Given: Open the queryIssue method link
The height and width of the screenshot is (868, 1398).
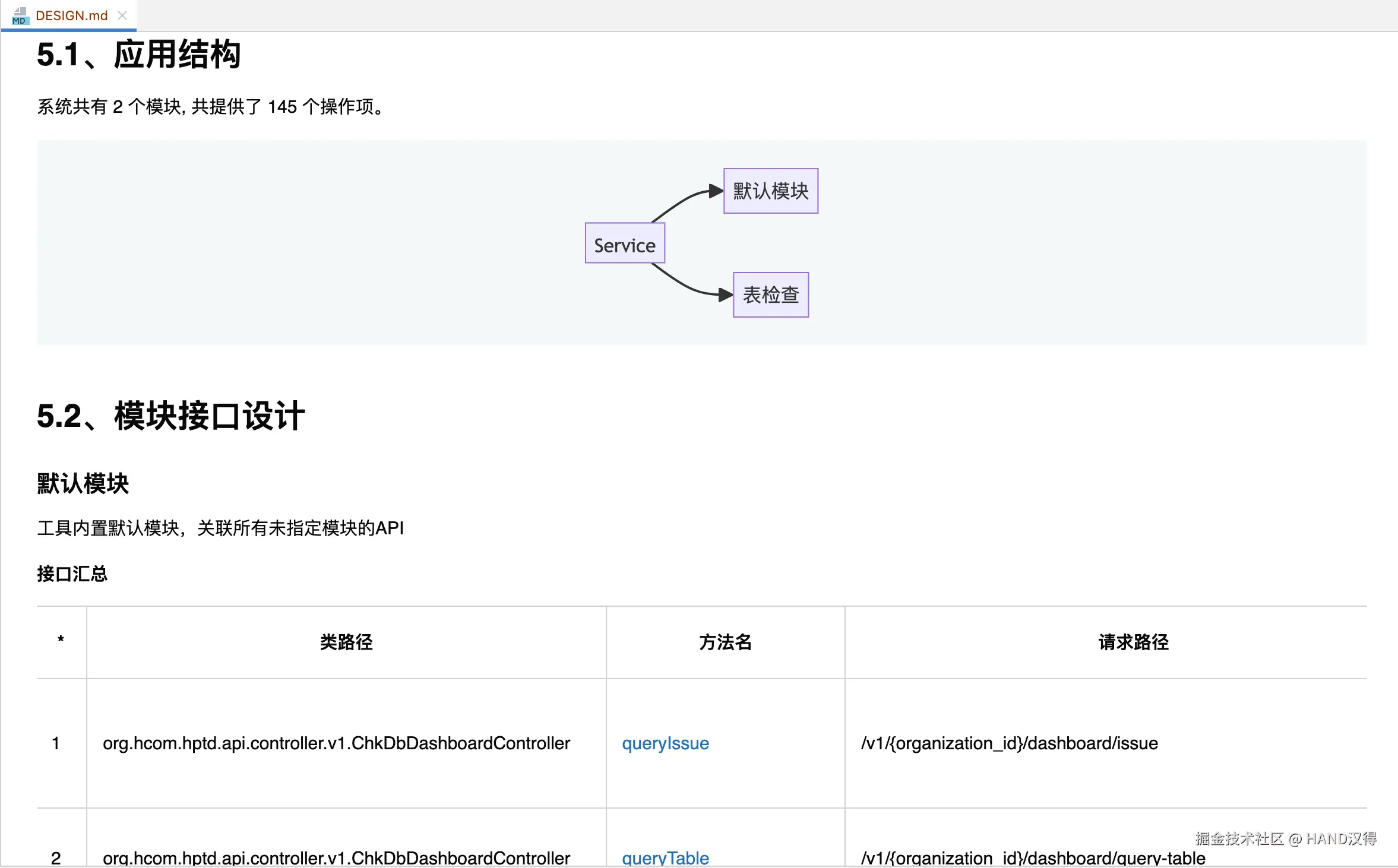Looking at the screenshot, I should 665,743.
